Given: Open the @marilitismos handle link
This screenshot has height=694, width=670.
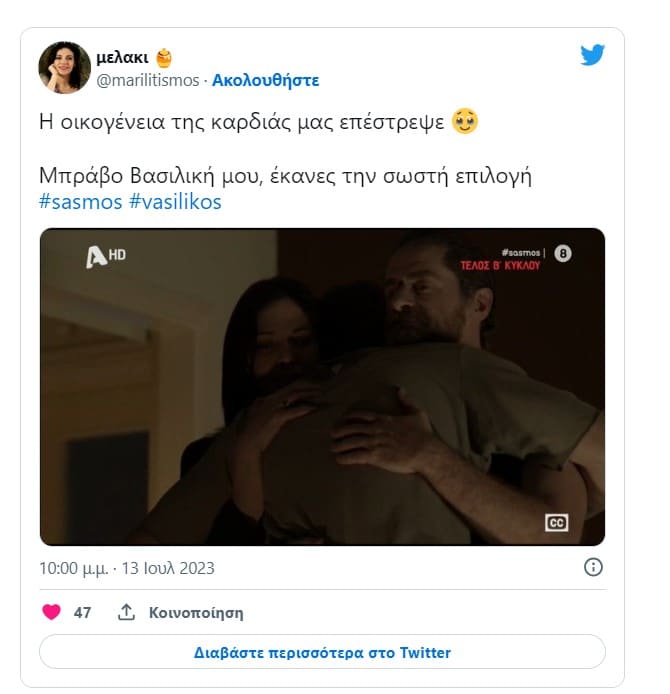Looking at the screenshot, I should pos(148,80).
